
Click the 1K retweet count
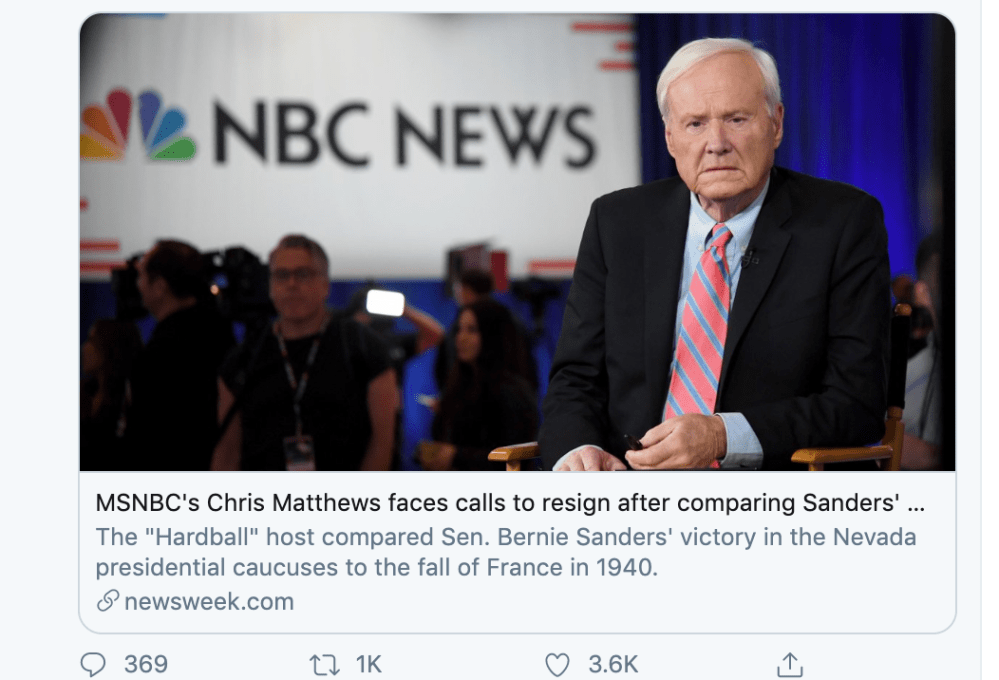(369, 664)
